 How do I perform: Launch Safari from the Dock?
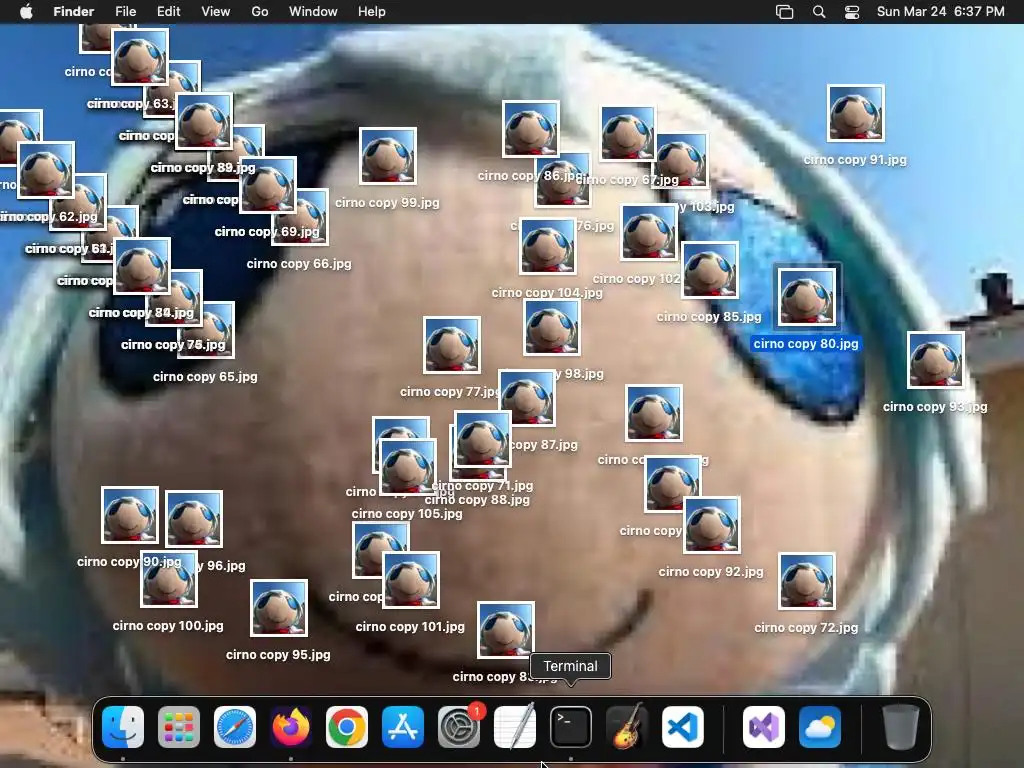(x=235, y=727)
